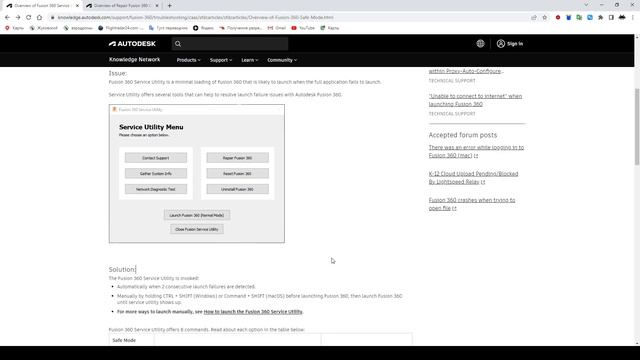Expand the Products dropdown menu
This screenshot has height=360, width=640.
pos(188,60)
